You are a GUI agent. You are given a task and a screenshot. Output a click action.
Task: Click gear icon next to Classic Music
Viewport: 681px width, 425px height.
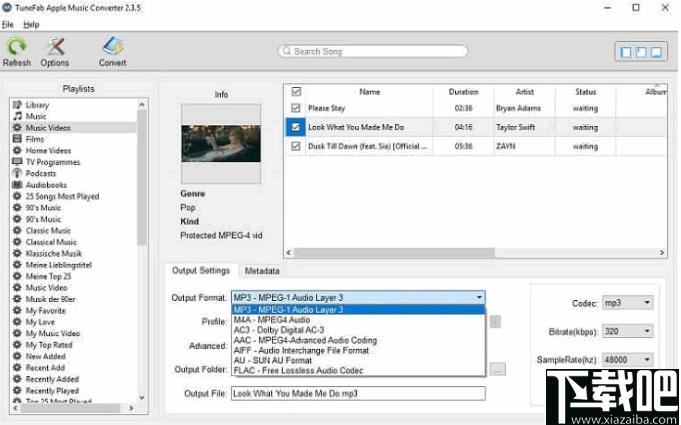(x=17, y=230)
